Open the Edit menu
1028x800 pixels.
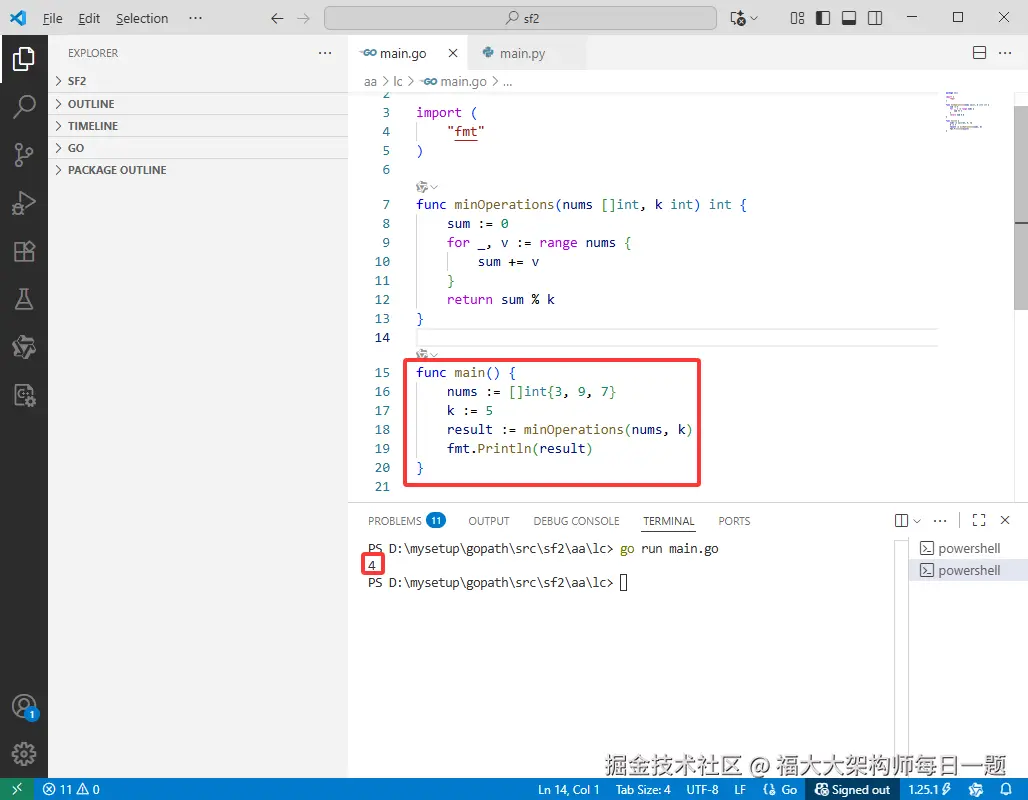coord(89,18)
